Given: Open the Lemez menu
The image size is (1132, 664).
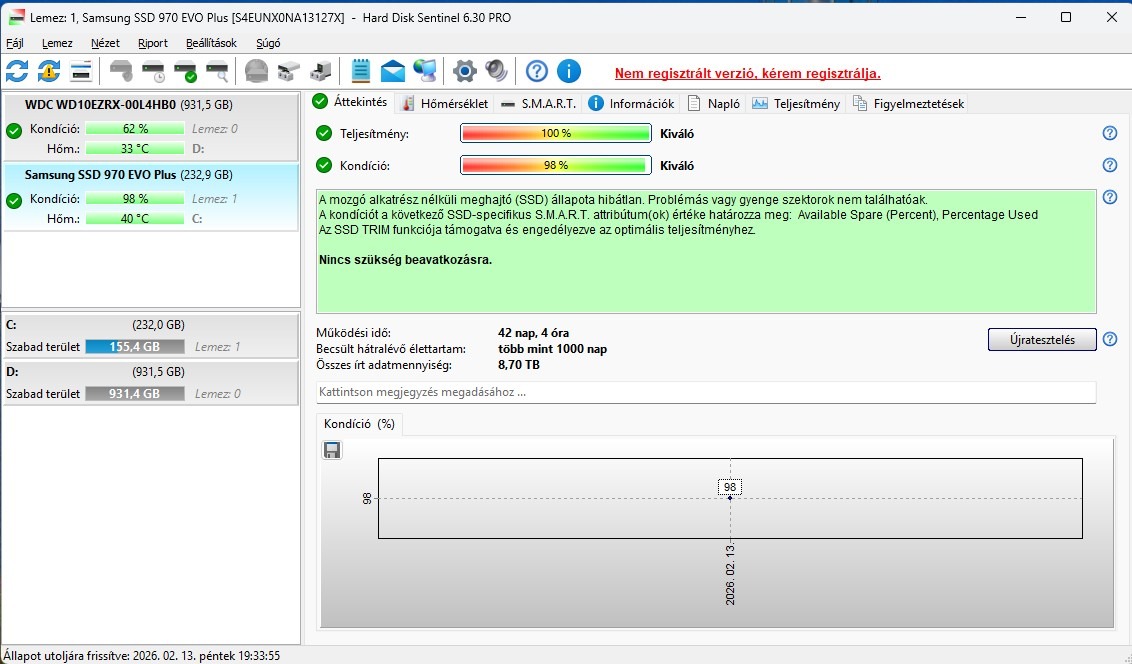Looking at the screenshot, I should click(57, 43).
